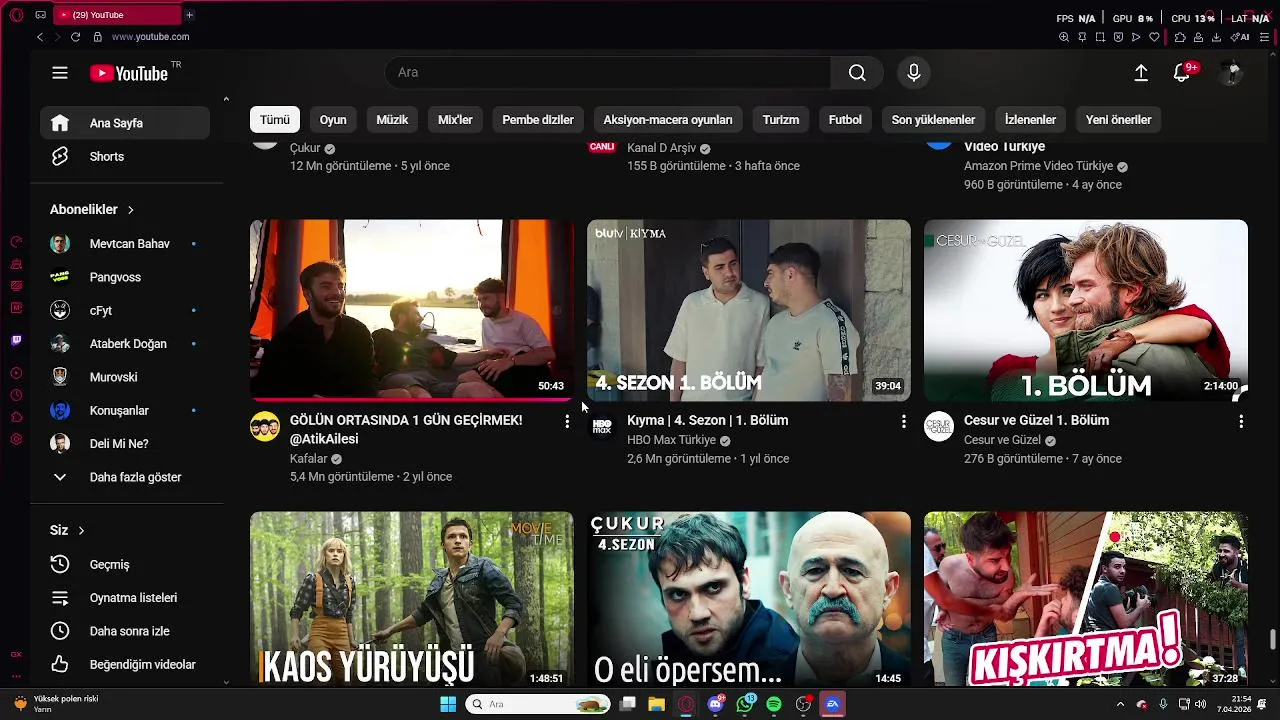Open the snapshot tool in address bar
Image resolution: width=1280 pixels, height=720 pixels.
pos(1100,37)
